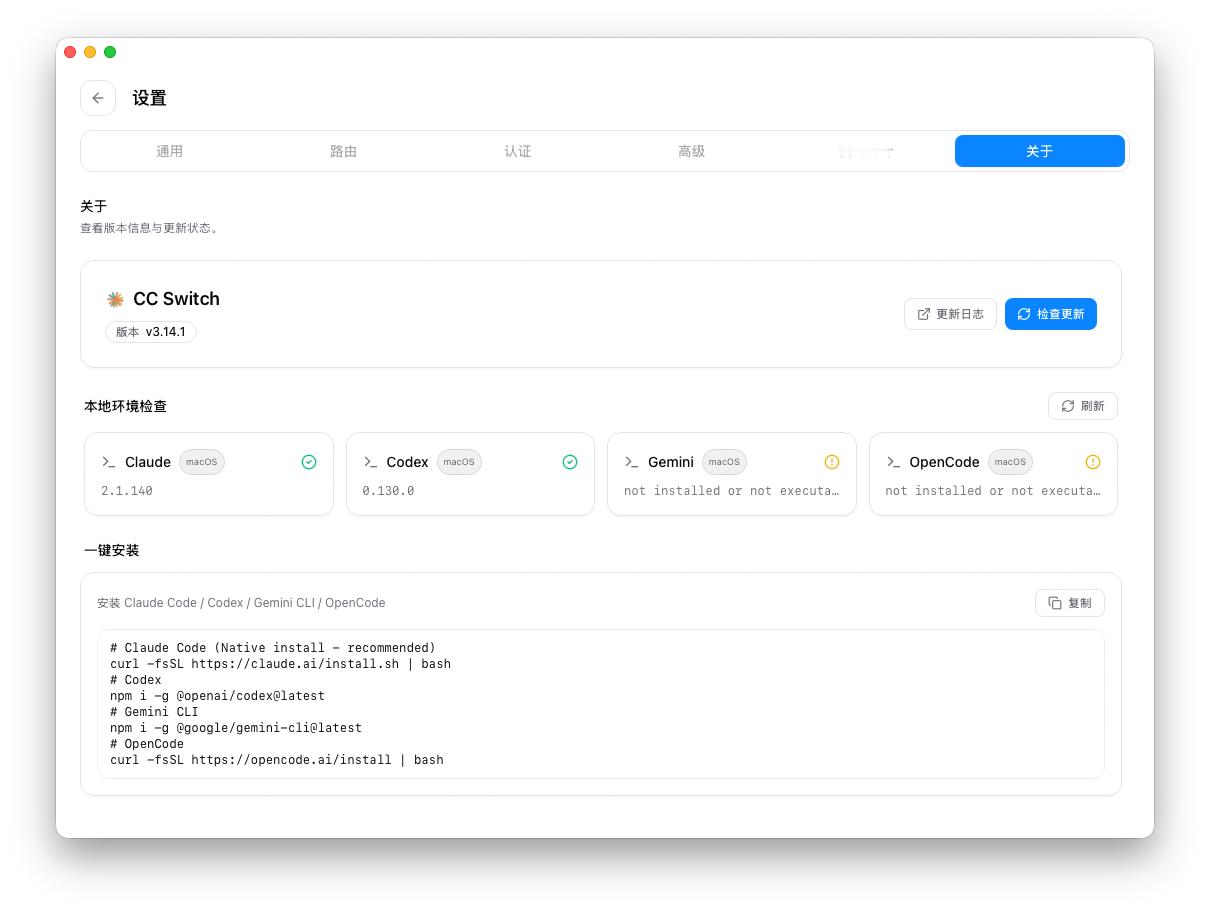Click Claude's green check status icon
This screenshot has height=912, width=1210.
(309, 462)
